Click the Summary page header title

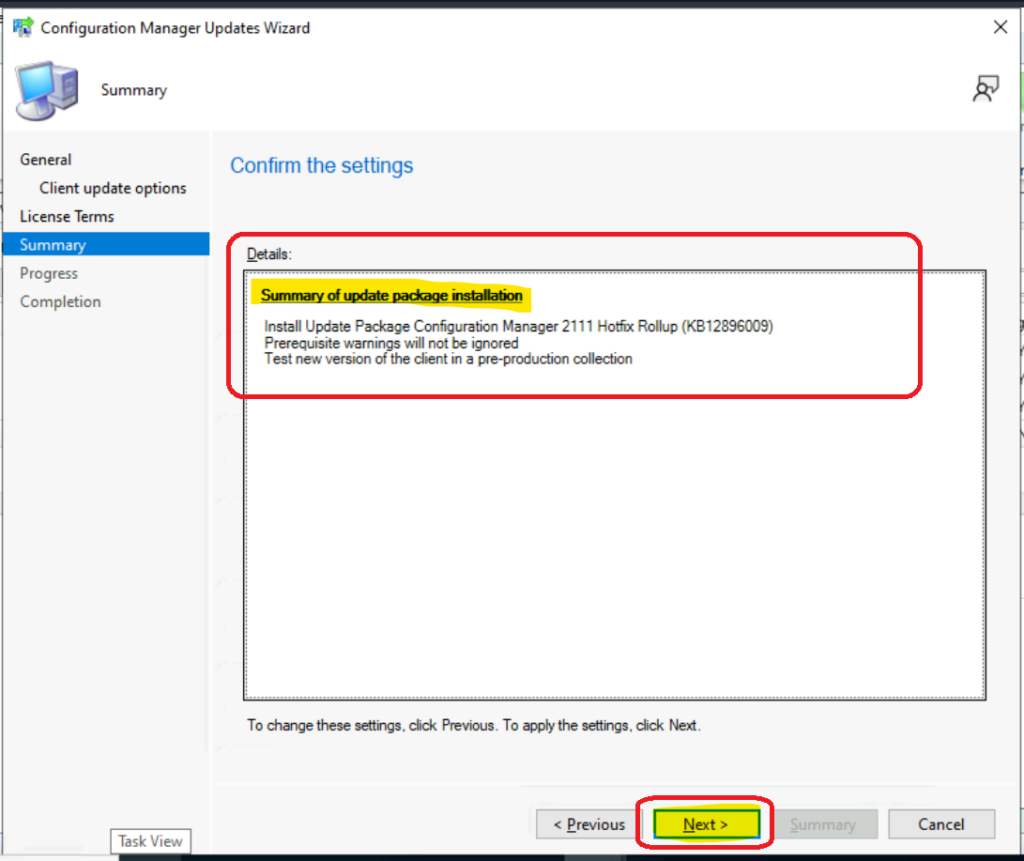pyautogui.click(x=134, y=90)
